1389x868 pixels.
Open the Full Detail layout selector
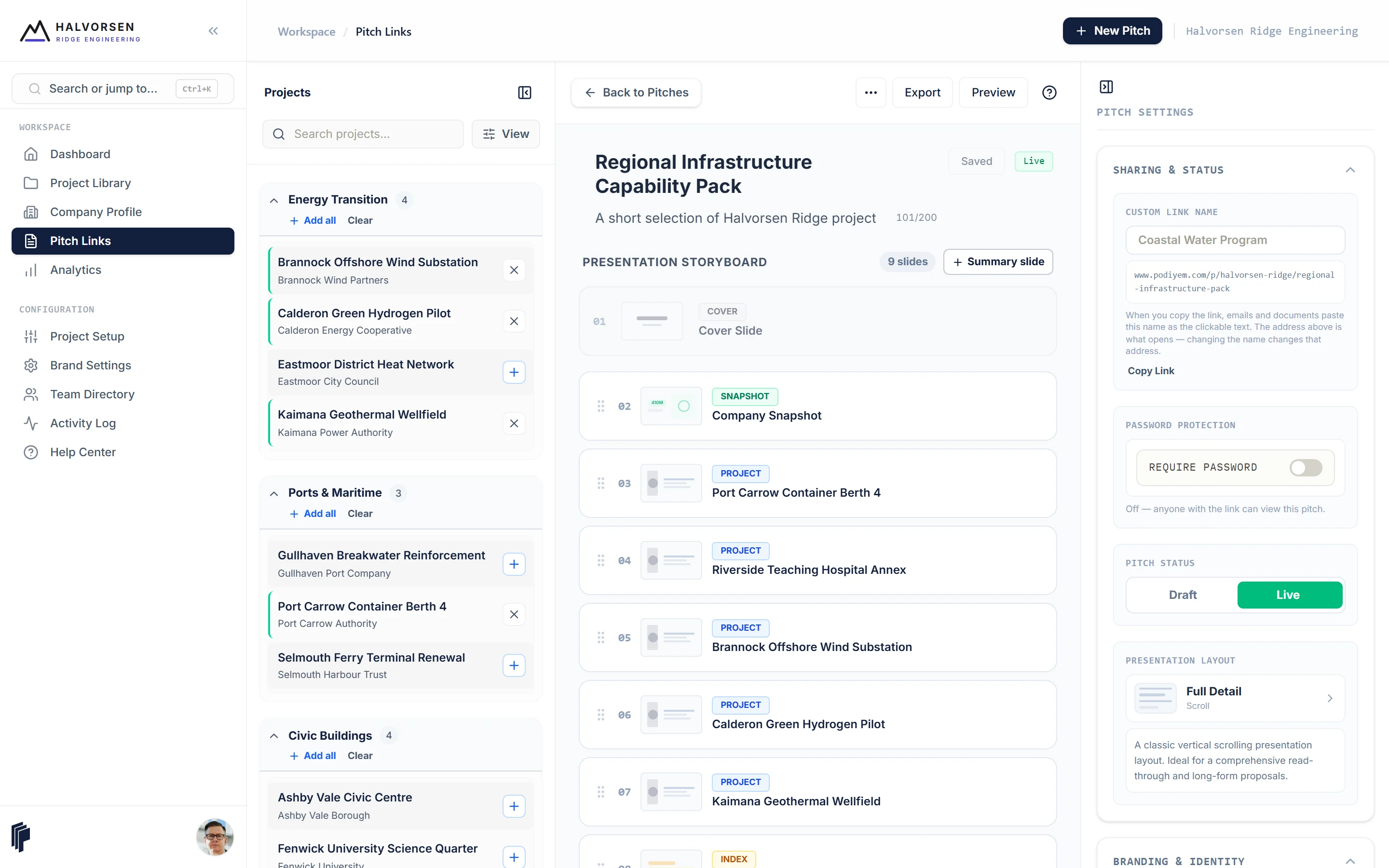click(x=1235, y=698)
